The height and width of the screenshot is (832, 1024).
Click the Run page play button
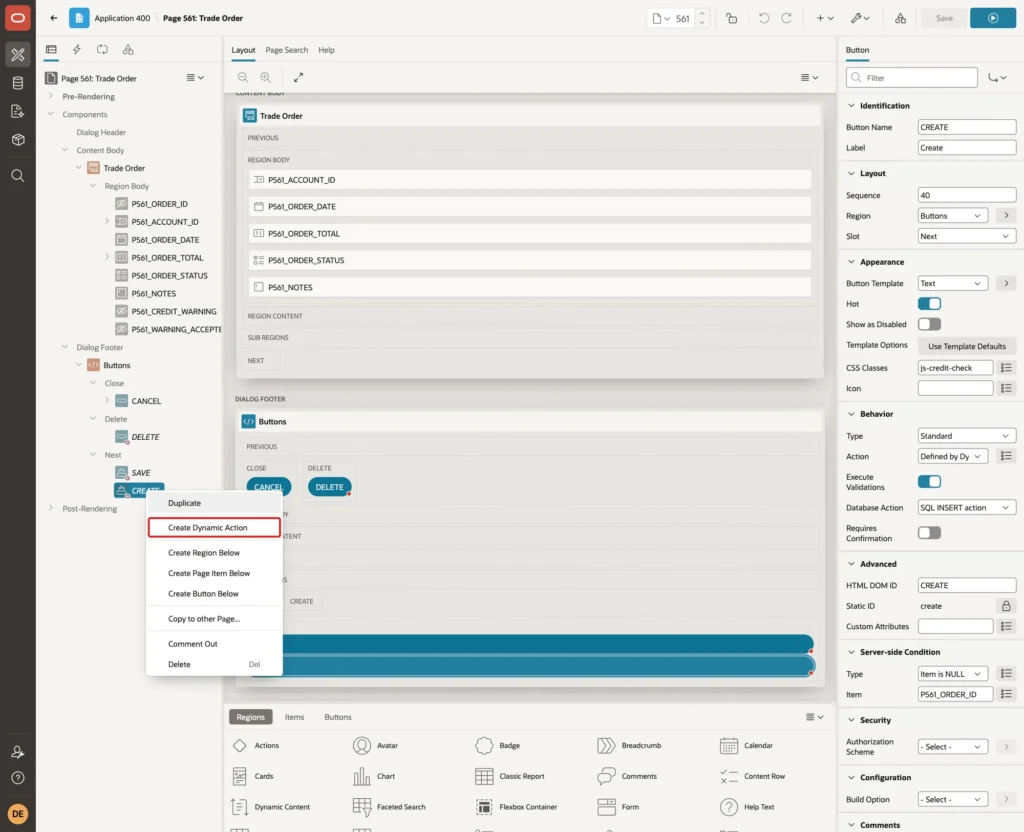(993, 18)
